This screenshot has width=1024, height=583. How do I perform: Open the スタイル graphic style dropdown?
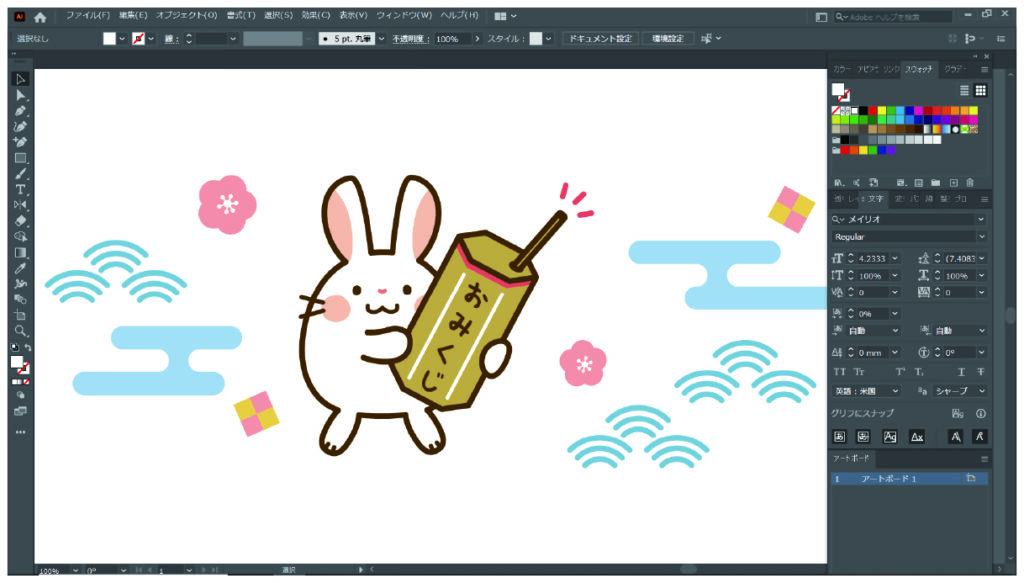(548, 39)
